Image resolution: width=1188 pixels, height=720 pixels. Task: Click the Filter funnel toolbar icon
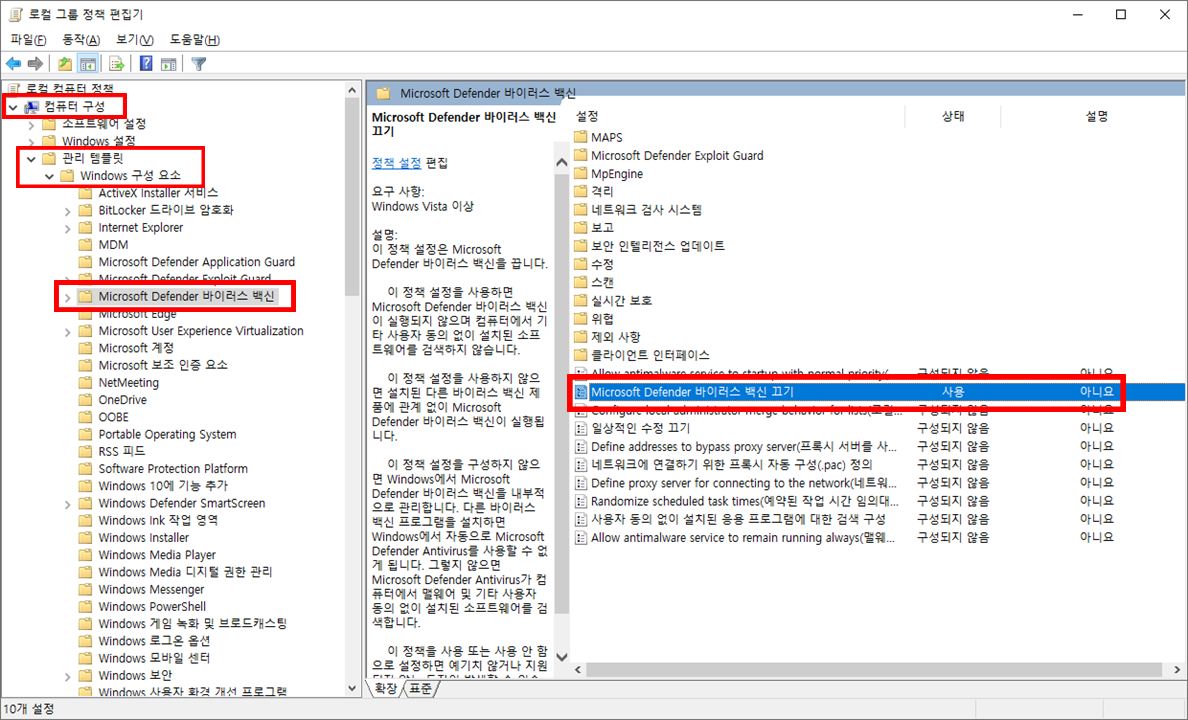[199, 64]
